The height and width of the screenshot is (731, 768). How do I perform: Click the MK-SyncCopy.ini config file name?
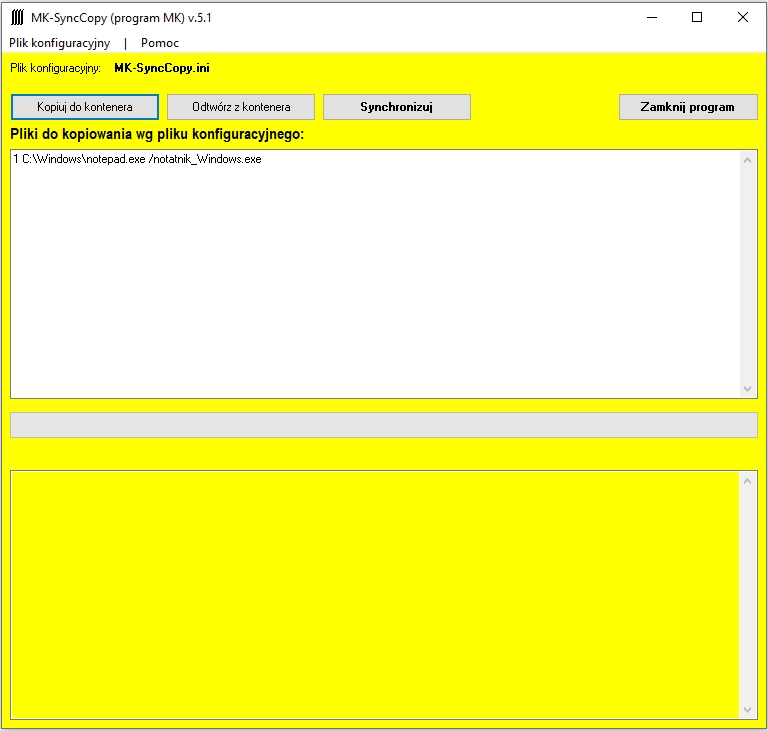click(x=162, y=68)
